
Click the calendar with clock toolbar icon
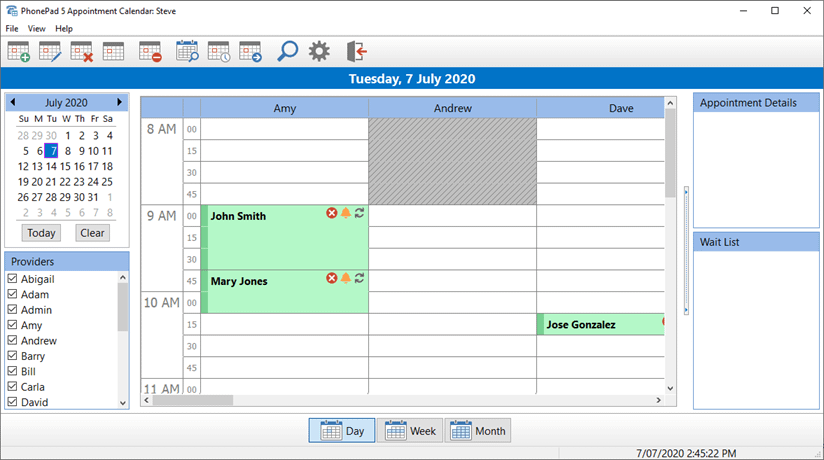tap(219, 52)
